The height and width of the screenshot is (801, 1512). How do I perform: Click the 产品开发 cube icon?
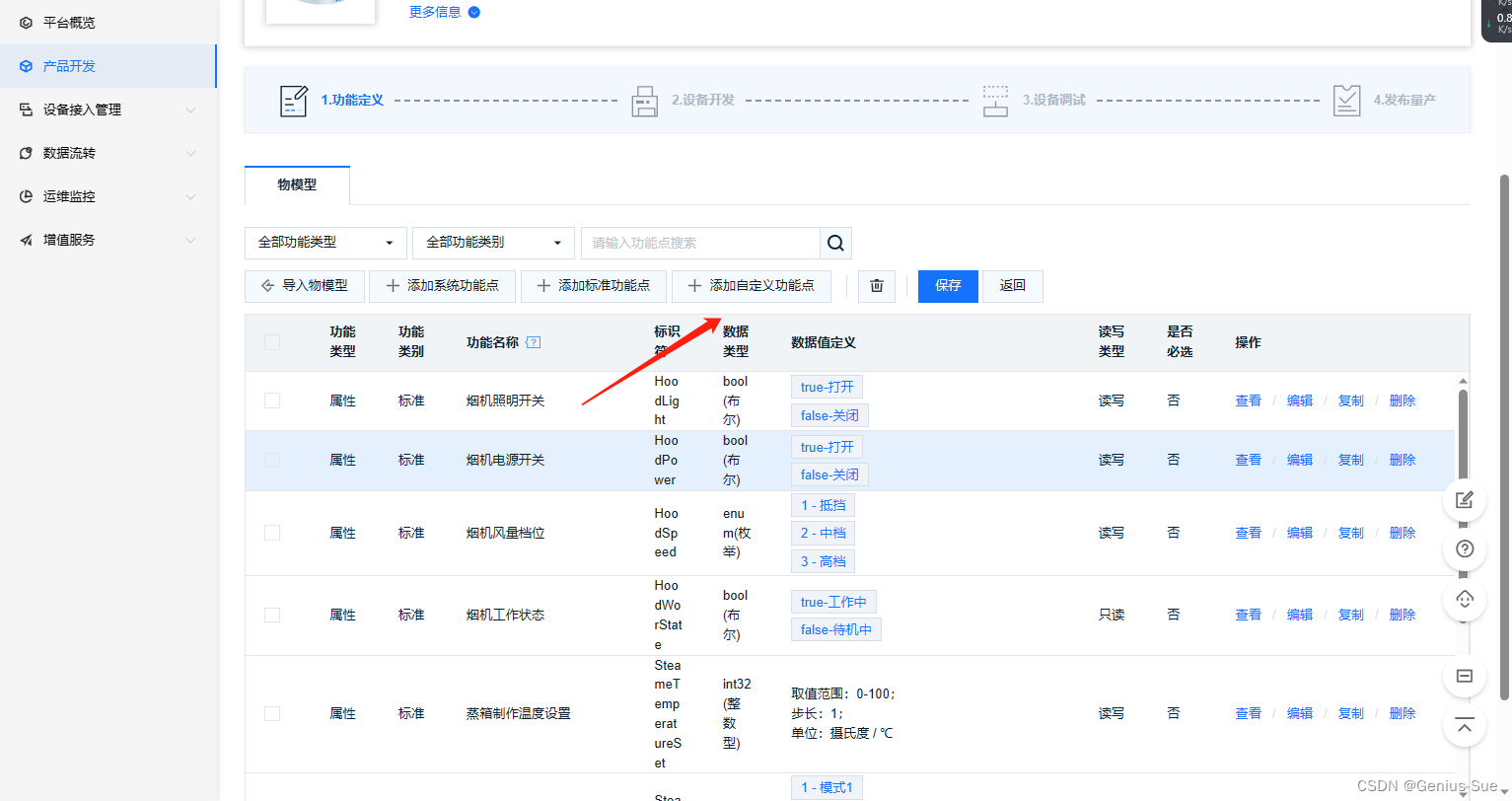point(26,66)
